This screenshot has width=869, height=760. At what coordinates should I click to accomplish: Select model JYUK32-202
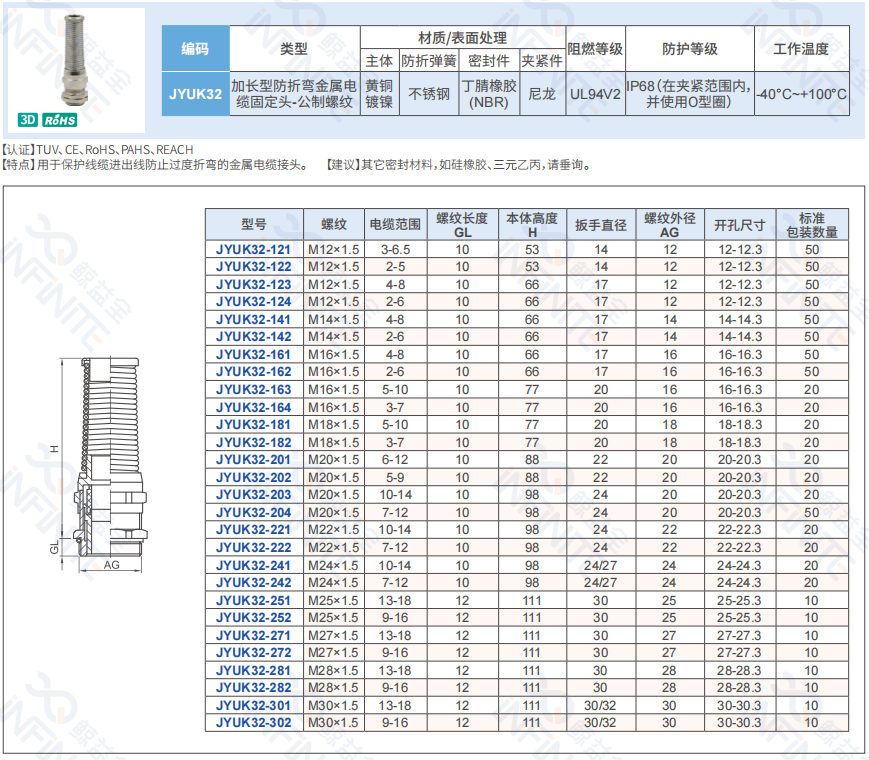[254, 477]
